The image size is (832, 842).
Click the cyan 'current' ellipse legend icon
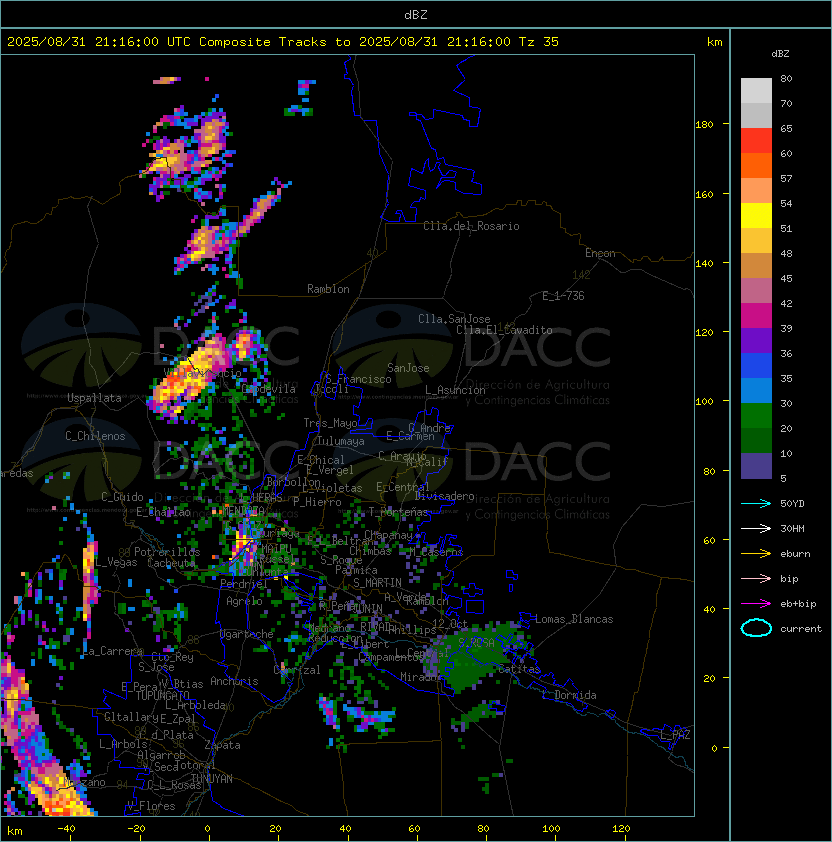pos(756,628)
